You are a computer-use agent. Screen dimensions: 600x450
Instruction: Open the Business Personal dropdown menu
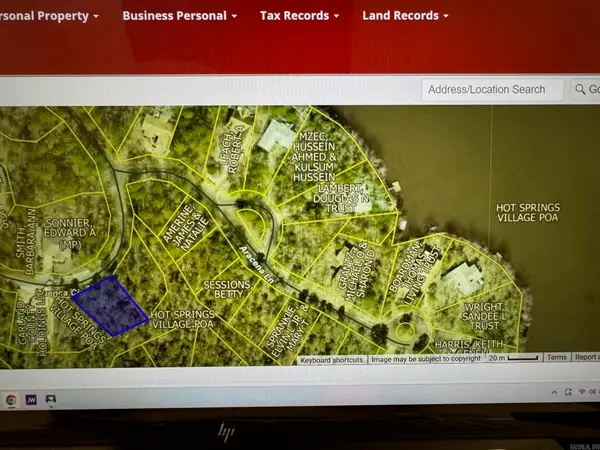179,16
